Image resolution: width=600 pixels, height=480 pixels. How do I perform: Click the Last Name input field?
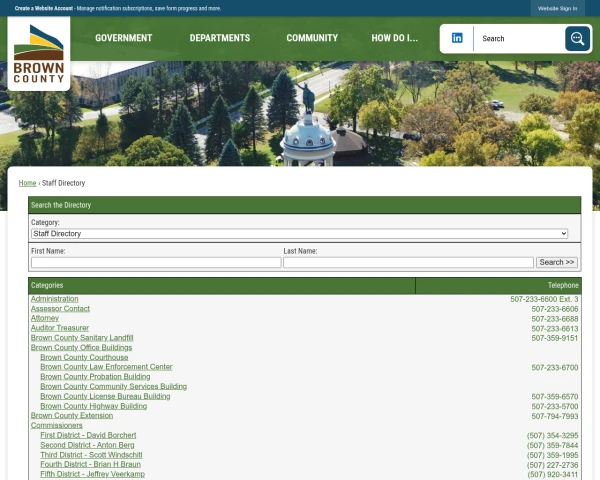[408, 263]
